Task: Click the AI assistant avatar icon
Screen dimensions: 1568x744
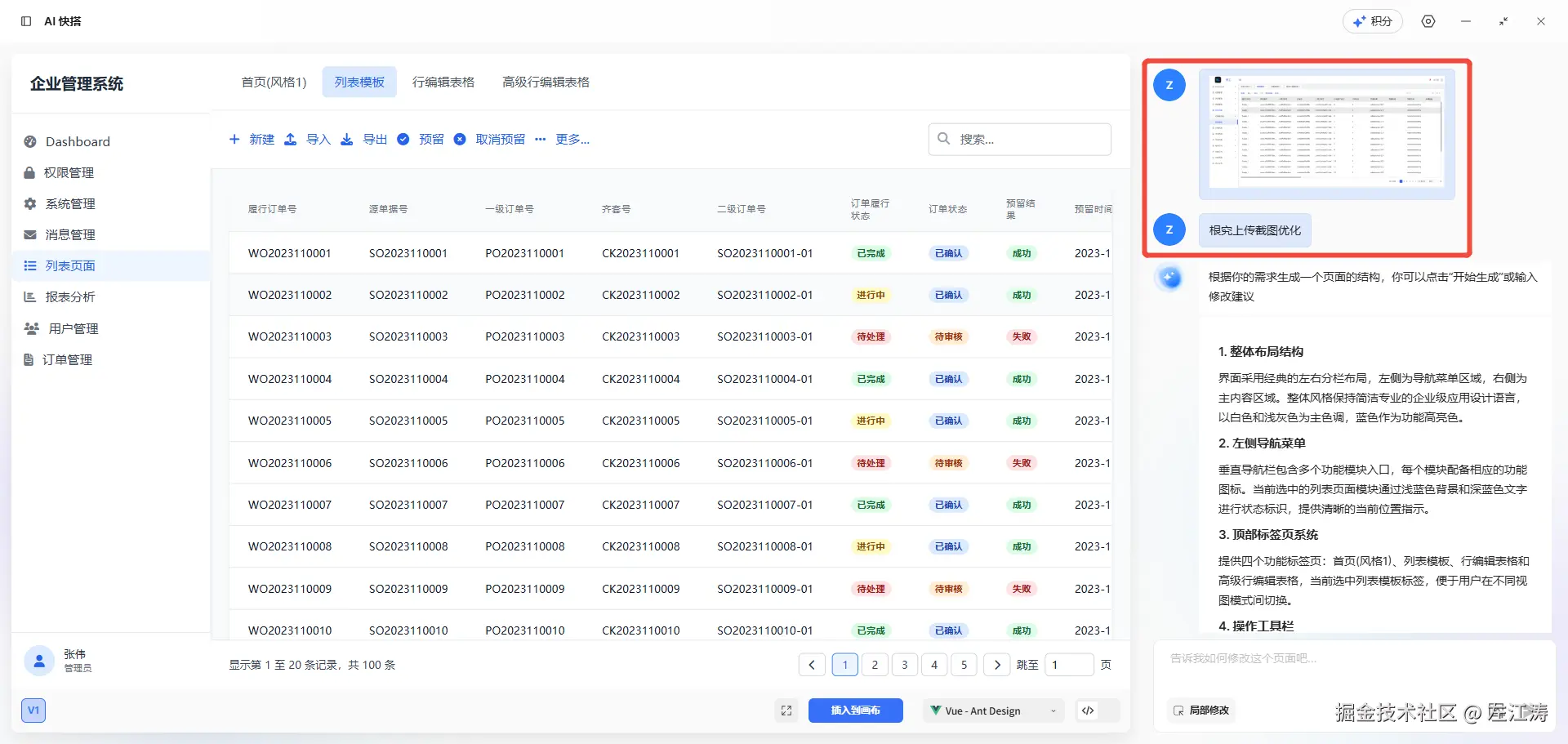Action: tap(1170, 278)
